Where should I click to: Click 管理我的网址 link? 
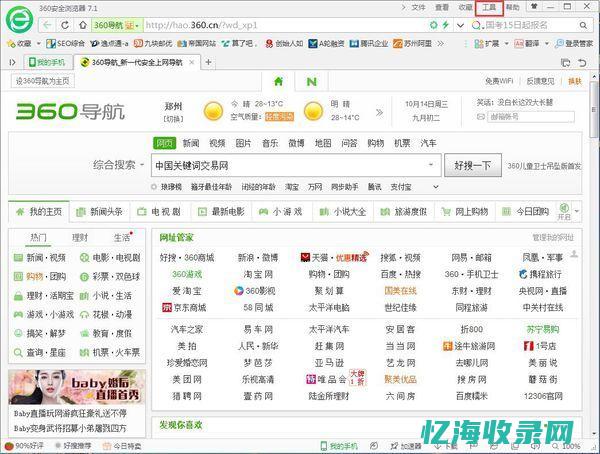(x=553, y=238)
